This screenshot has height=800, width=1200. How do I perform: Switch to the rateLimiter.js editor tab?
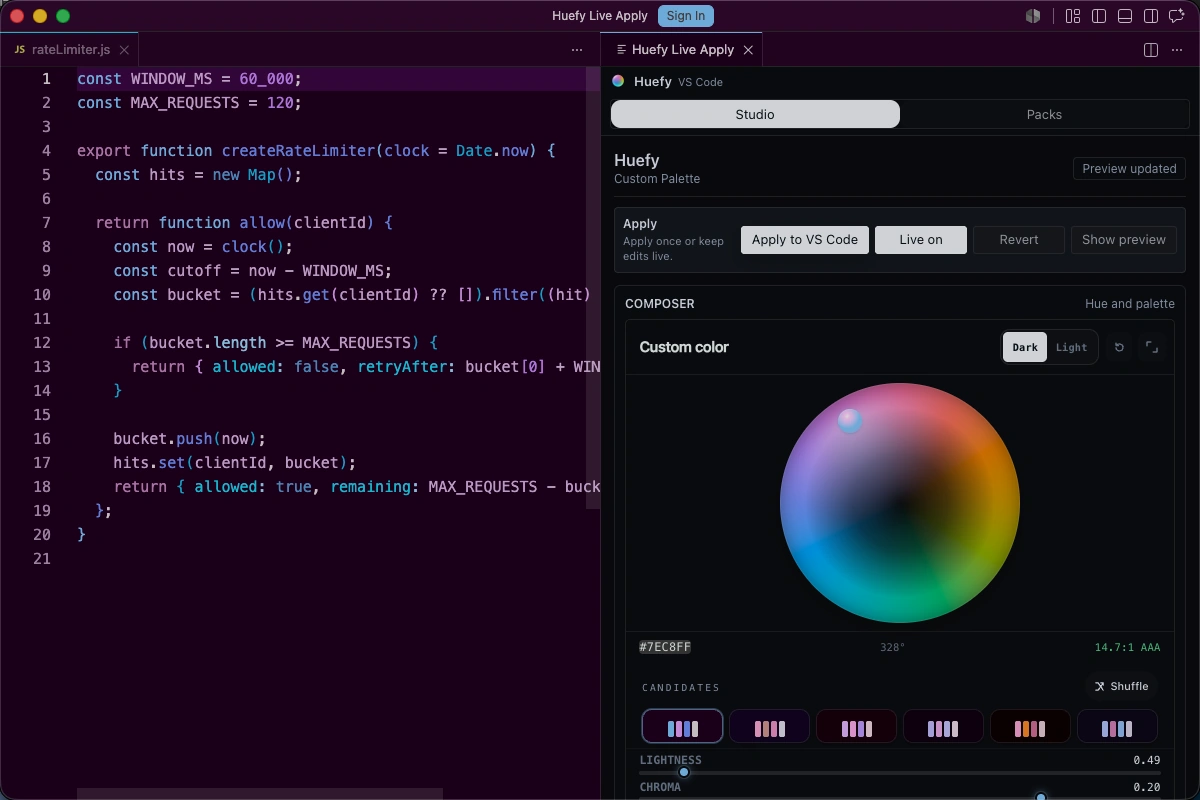(x=69, y=50)
